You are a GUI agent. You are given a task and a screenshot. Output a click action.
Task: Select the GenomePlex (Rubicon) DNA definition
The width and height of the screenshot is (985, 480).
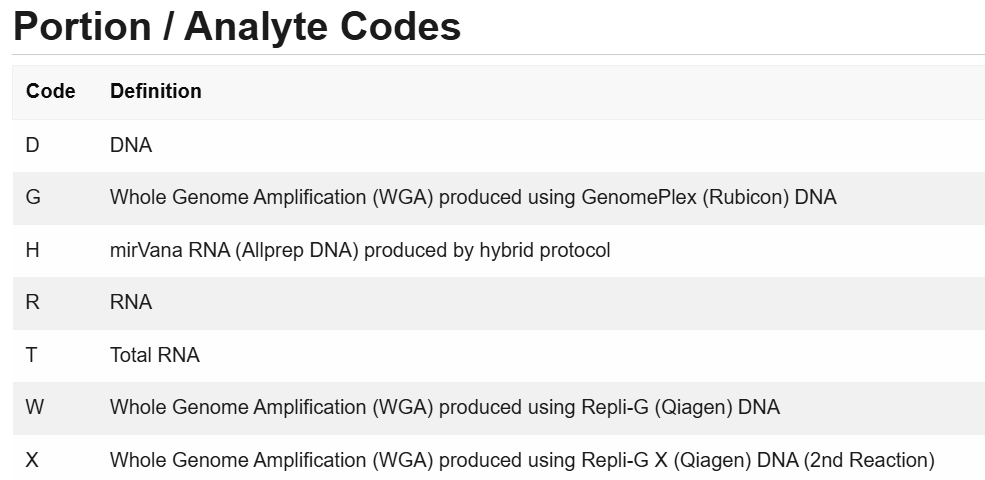point(473,197)
